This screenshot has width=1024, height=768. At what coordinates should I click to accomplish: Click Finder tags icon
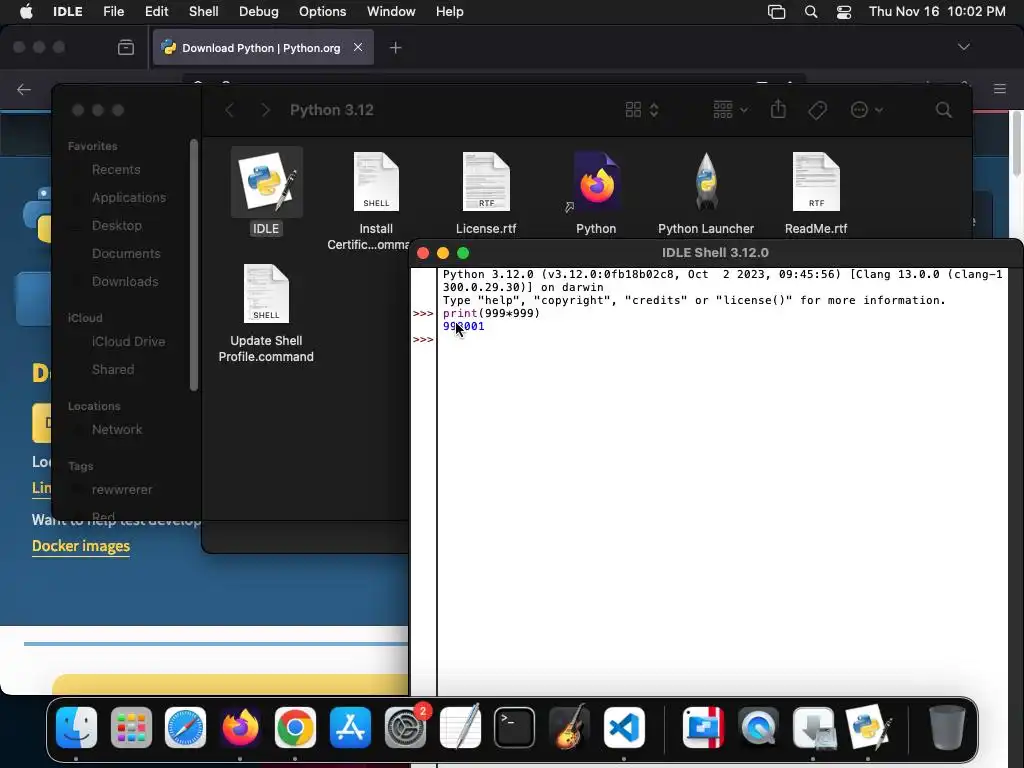(817, 110)
